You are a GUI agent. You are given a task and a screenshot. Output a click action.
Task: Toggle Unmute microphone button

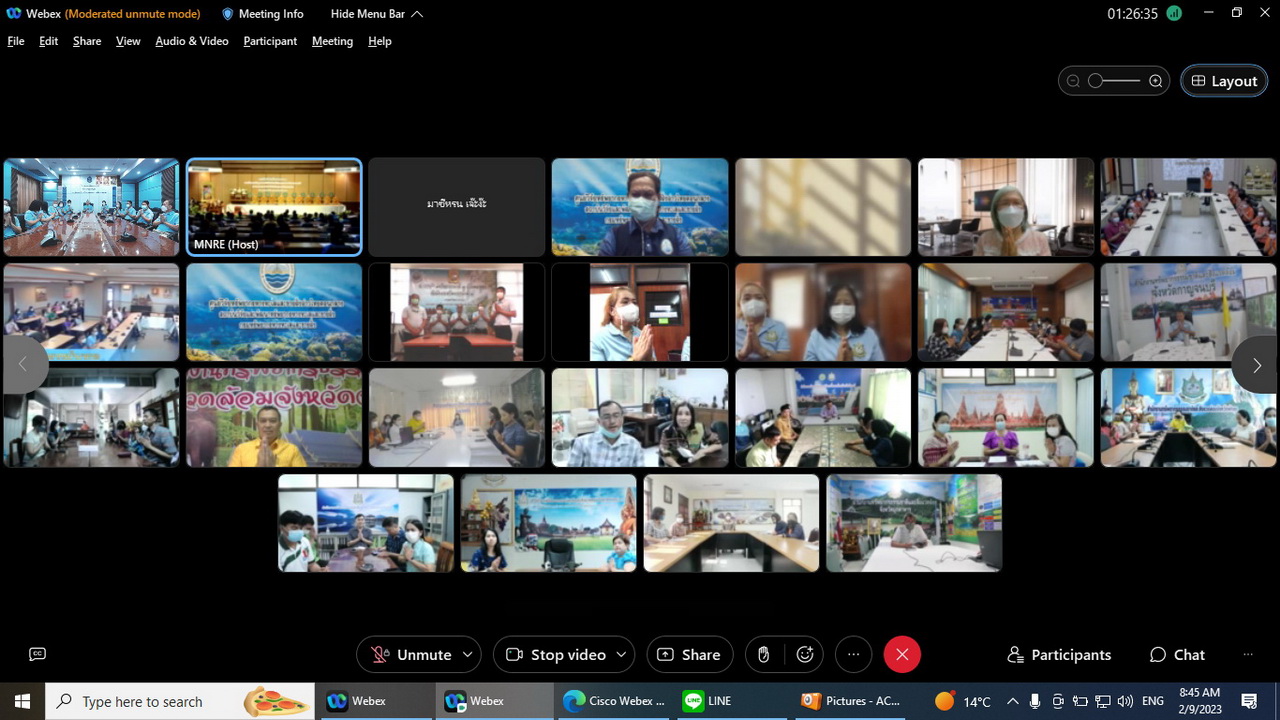coord(410,654)
